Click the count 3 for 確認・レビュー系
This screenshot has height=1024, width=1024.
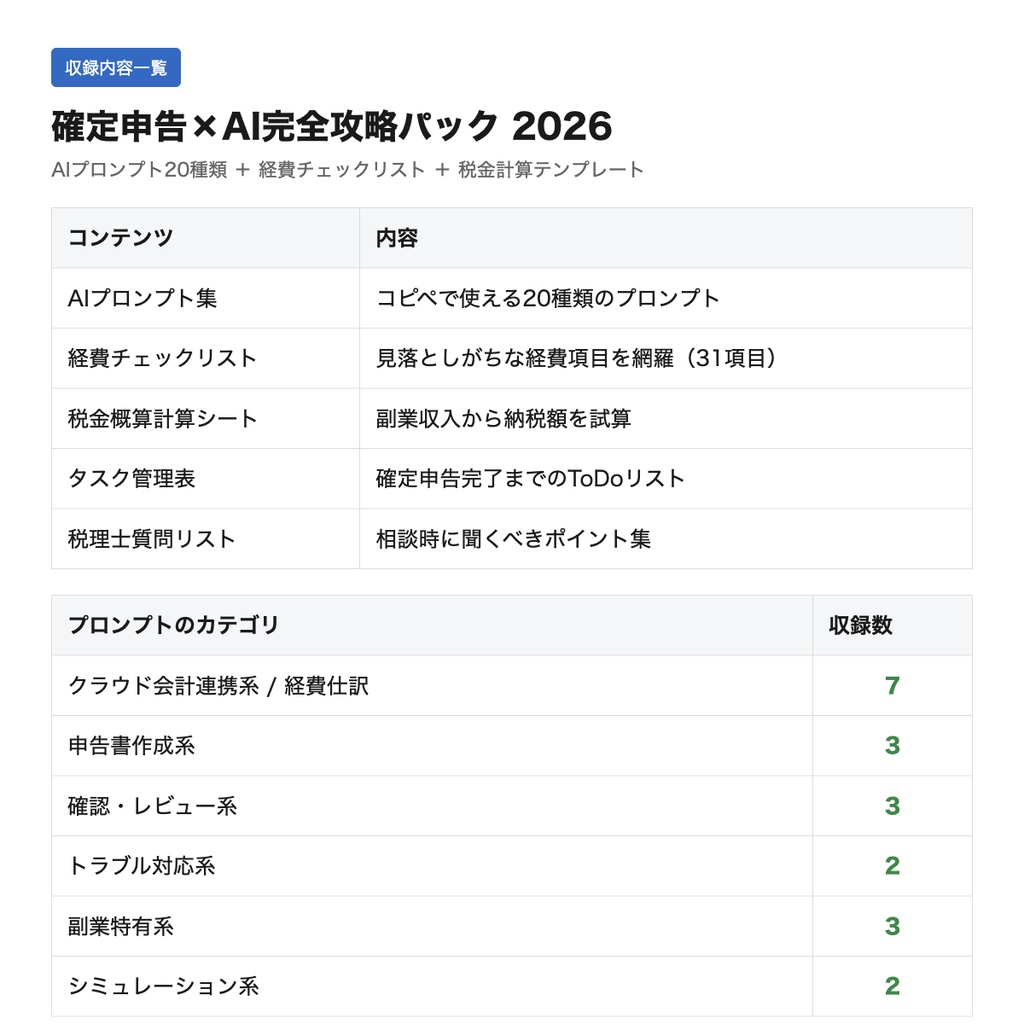tap(892, 806)
